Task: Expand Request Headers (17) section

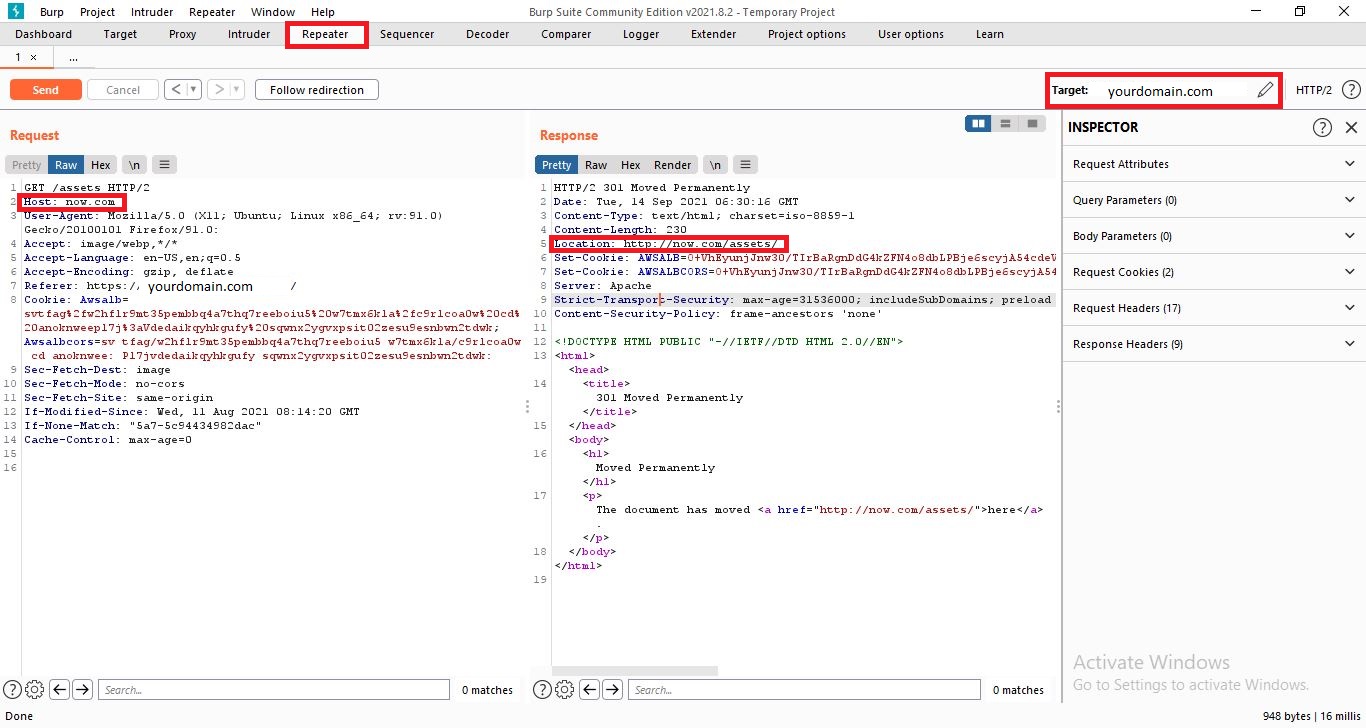Action: coord(1214,308)
